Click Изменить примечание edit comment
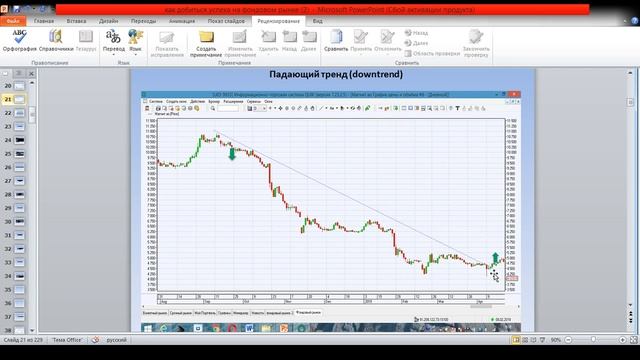The width and height of the screenshot is (640, 360). pyautogui.click(x=240, y=43)
